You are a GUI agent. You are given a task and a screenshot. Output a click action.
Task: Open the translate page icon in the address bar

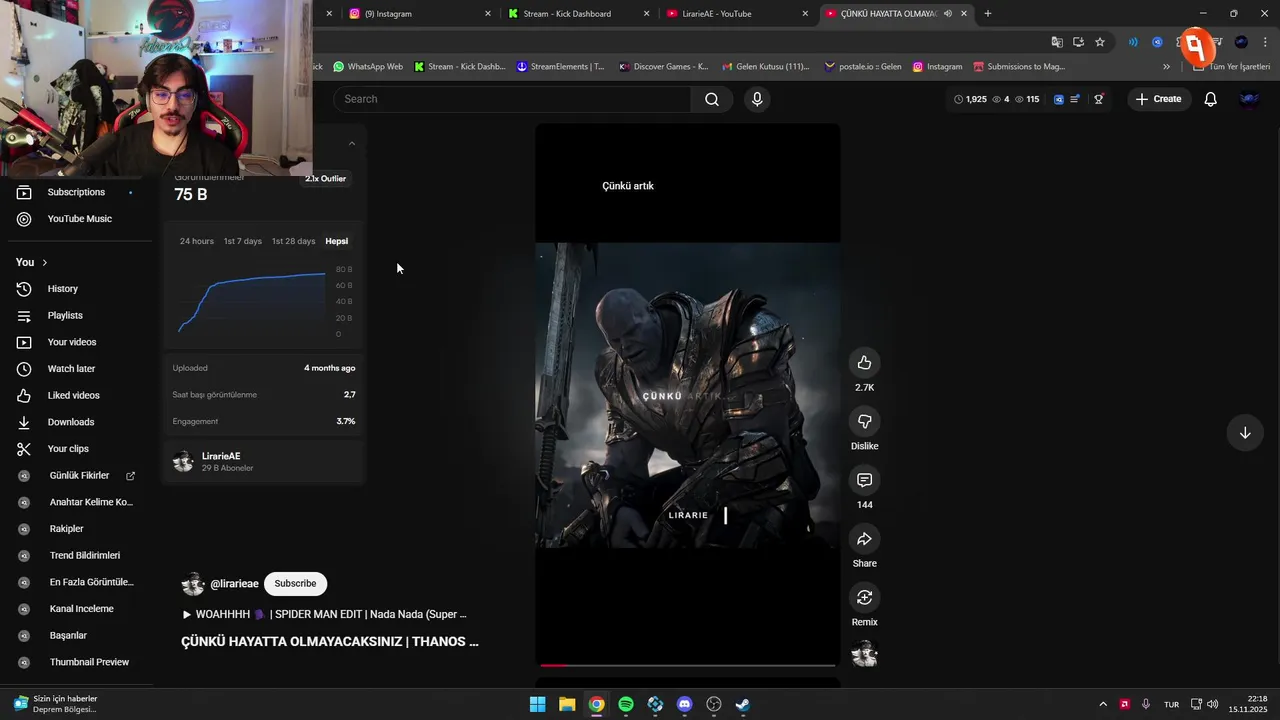[1057, 42]
